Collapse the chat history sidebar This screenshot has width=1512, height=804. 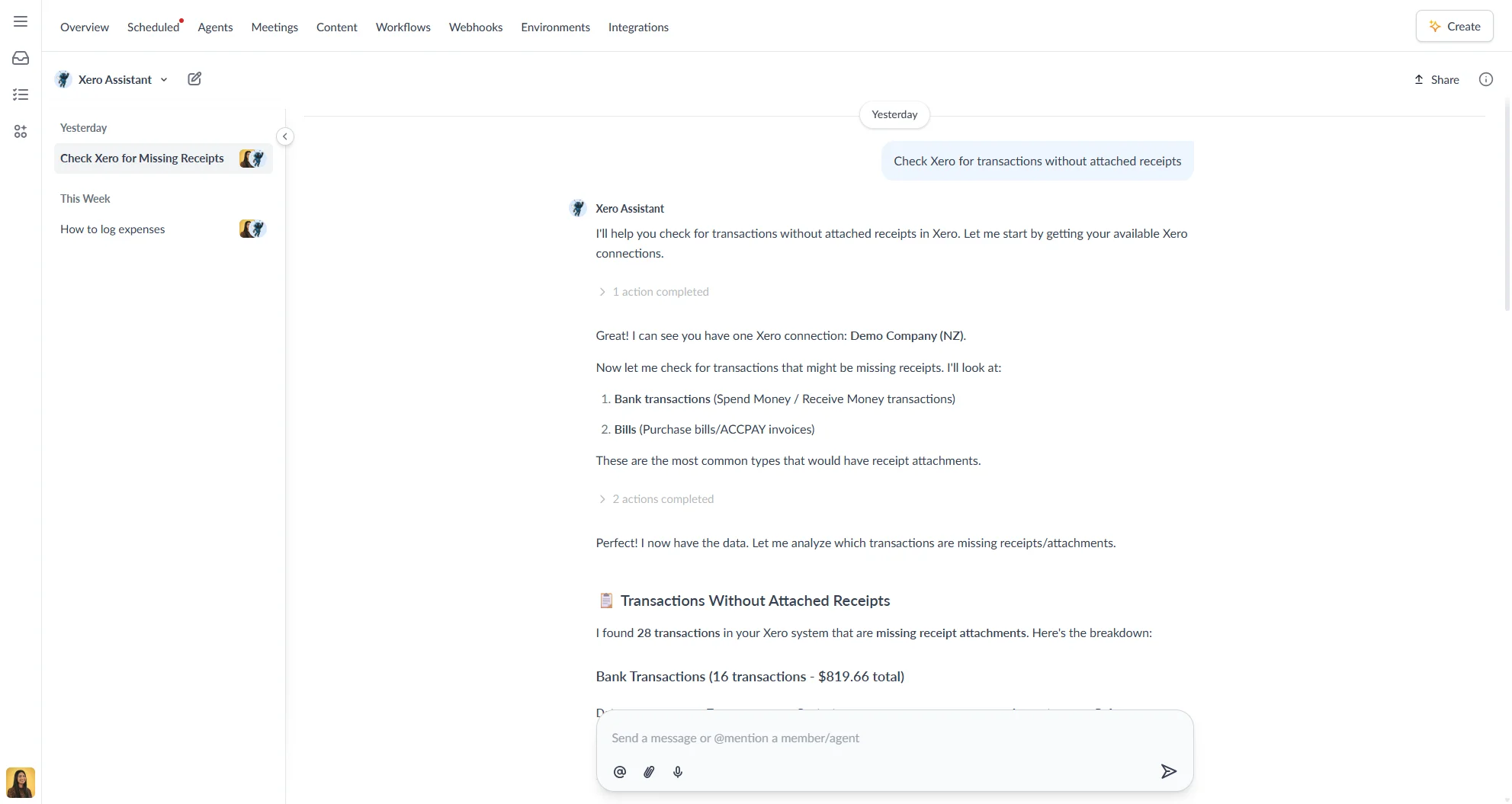284,136
